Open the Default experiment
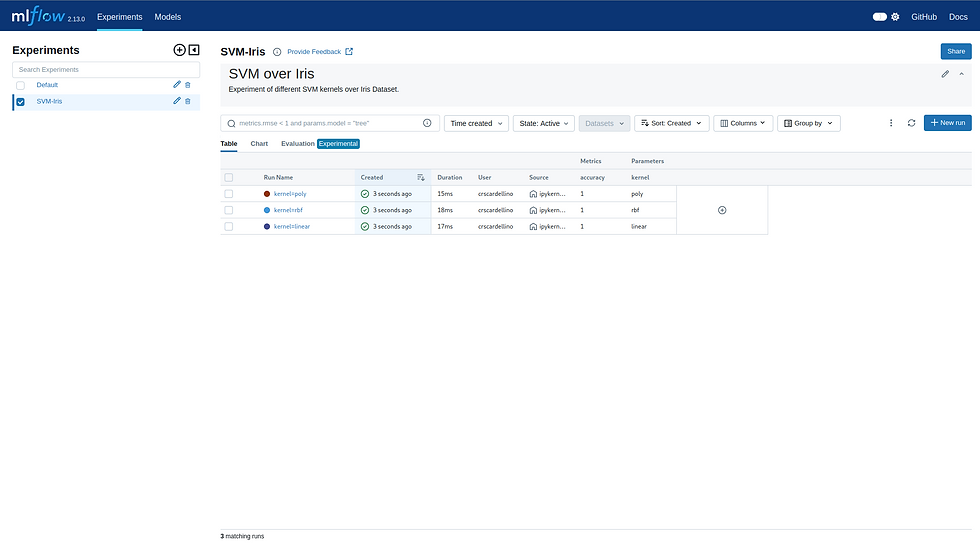The width and height of the screenshot is (980, 551). (x=47, y=85)
